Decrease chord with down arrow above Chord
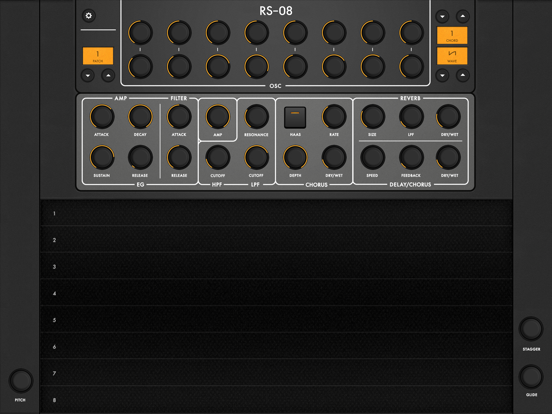552x414 pixels. click(442, 16)
